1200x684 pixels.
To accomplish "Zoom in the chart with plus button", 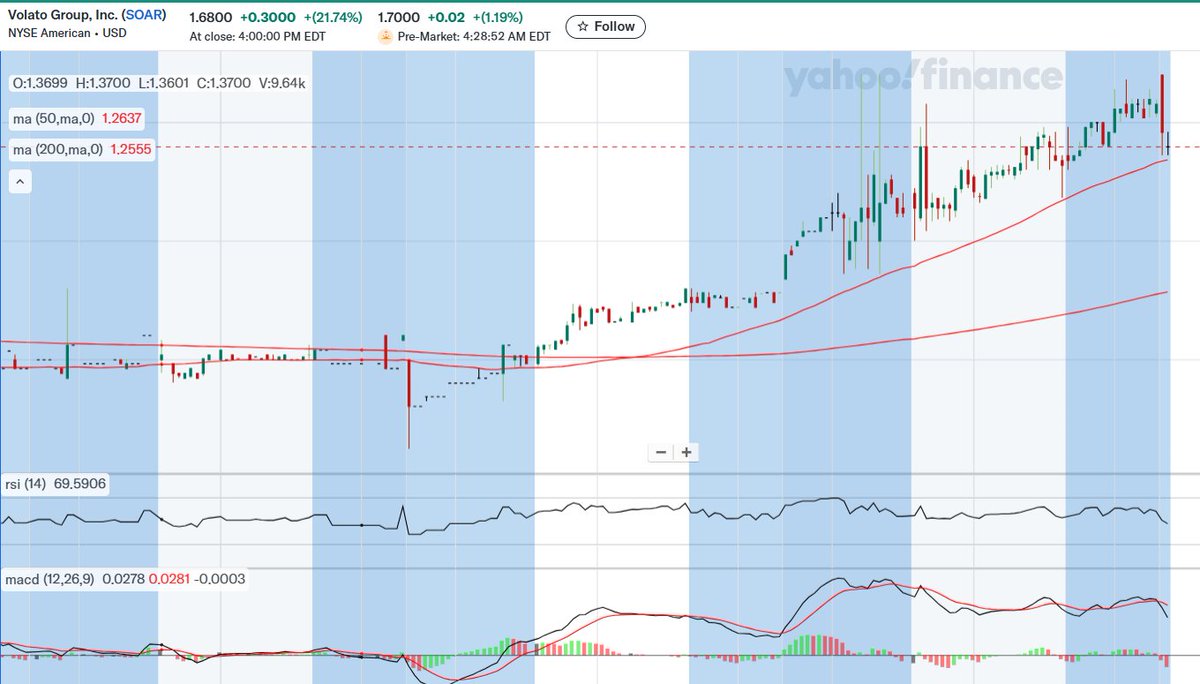I will pyautogui.click(x=687, y=452).
